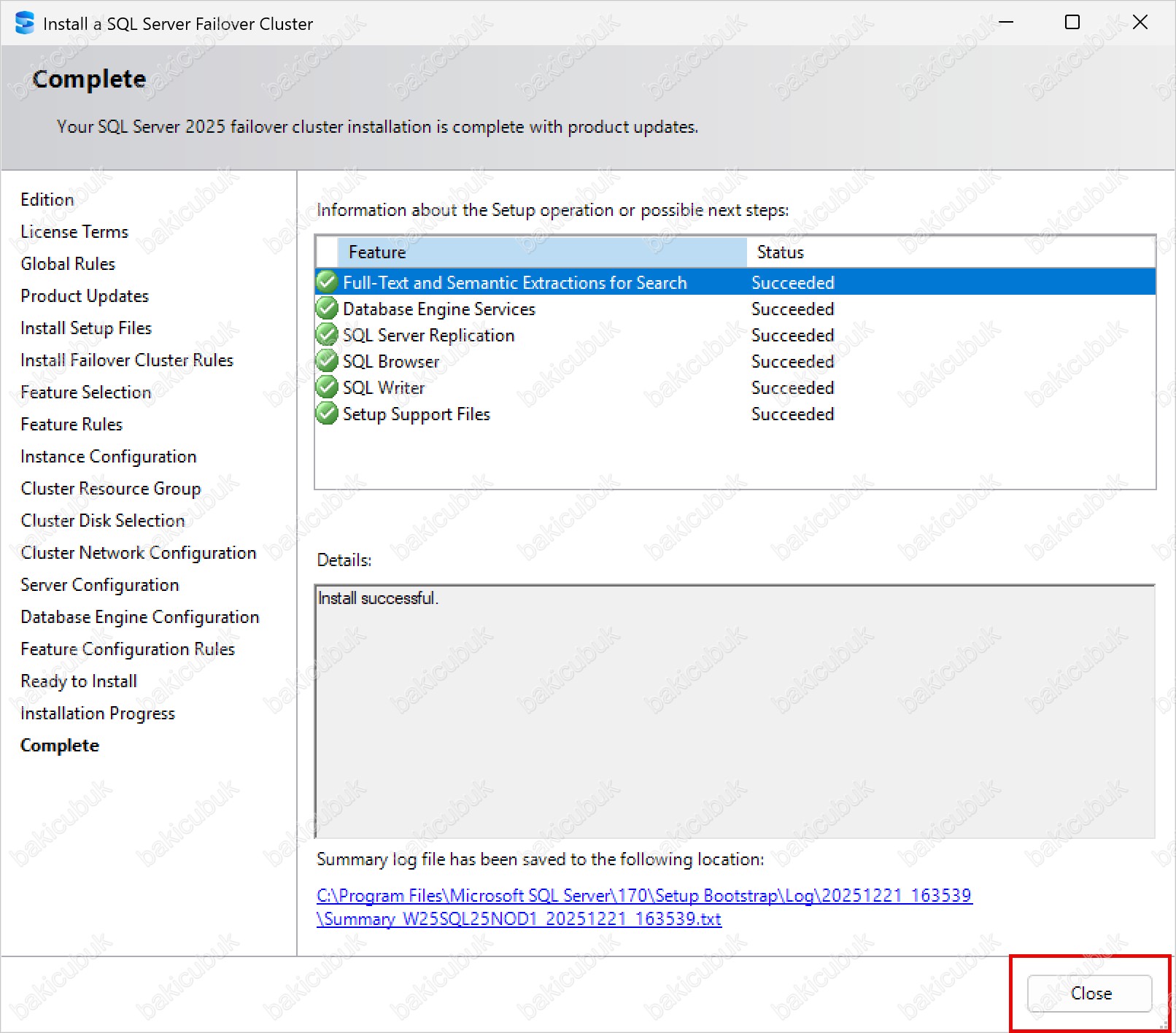Select the Feature Selection step in sidebar

[x=86, y=392]
